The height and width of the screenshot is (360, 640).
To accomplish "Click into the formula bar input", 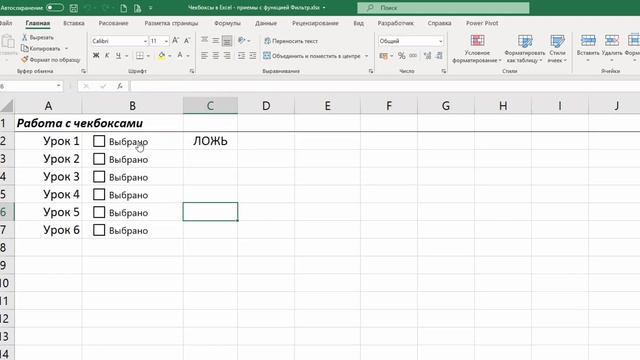I will 384,86.
